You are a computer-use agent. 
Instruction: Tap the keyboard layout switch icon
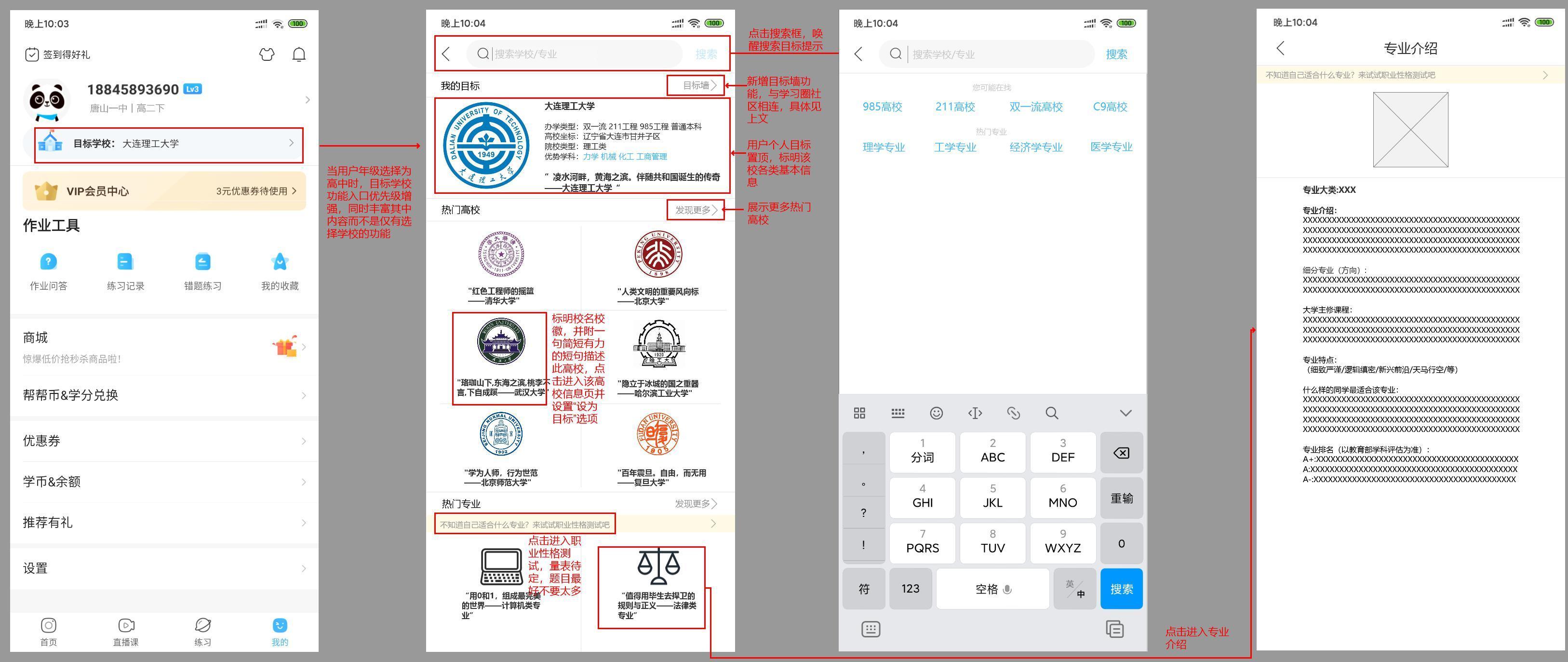point(898,413)
